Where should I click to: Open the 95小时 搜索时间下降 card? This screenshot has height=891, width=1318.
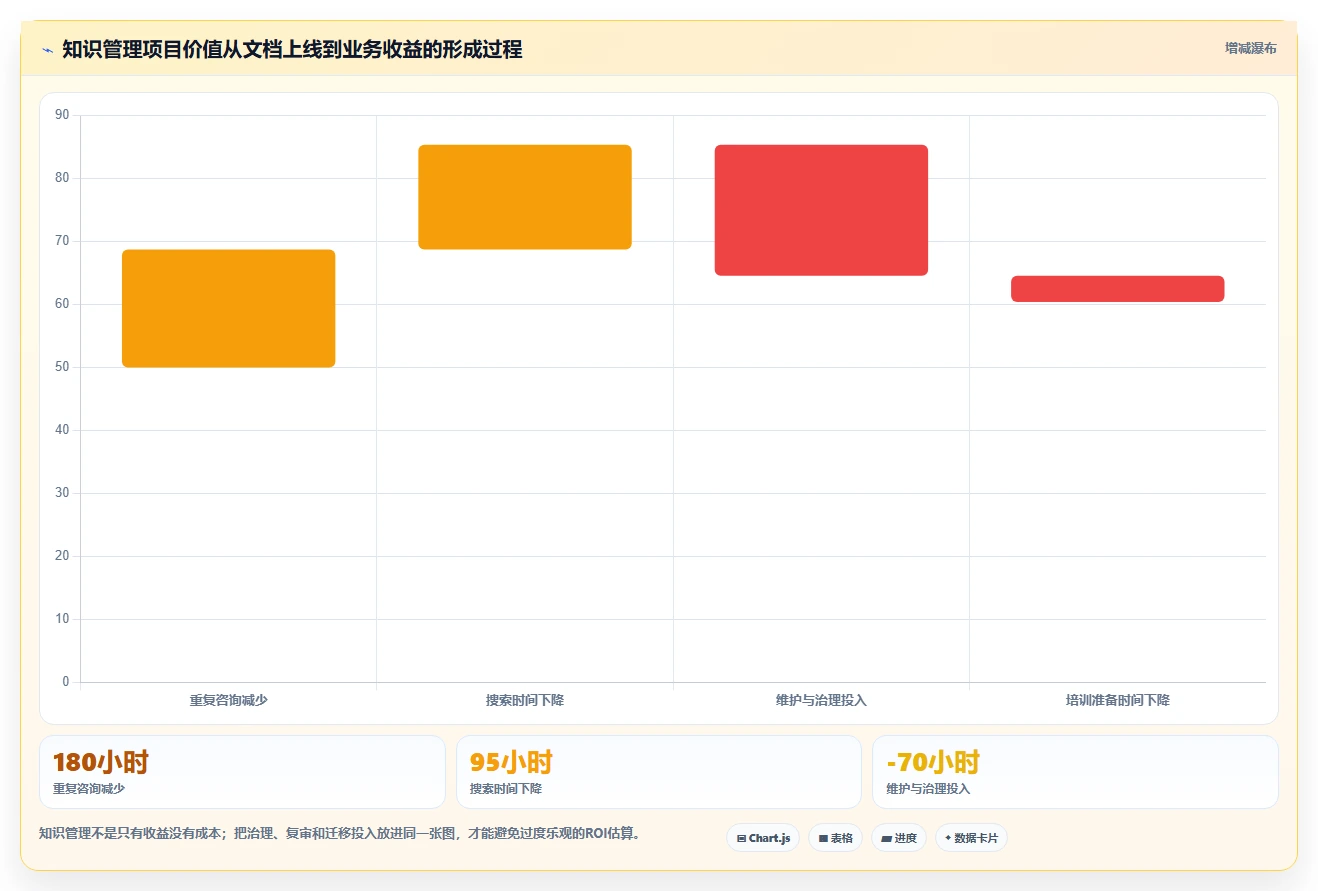coord(659,772)
